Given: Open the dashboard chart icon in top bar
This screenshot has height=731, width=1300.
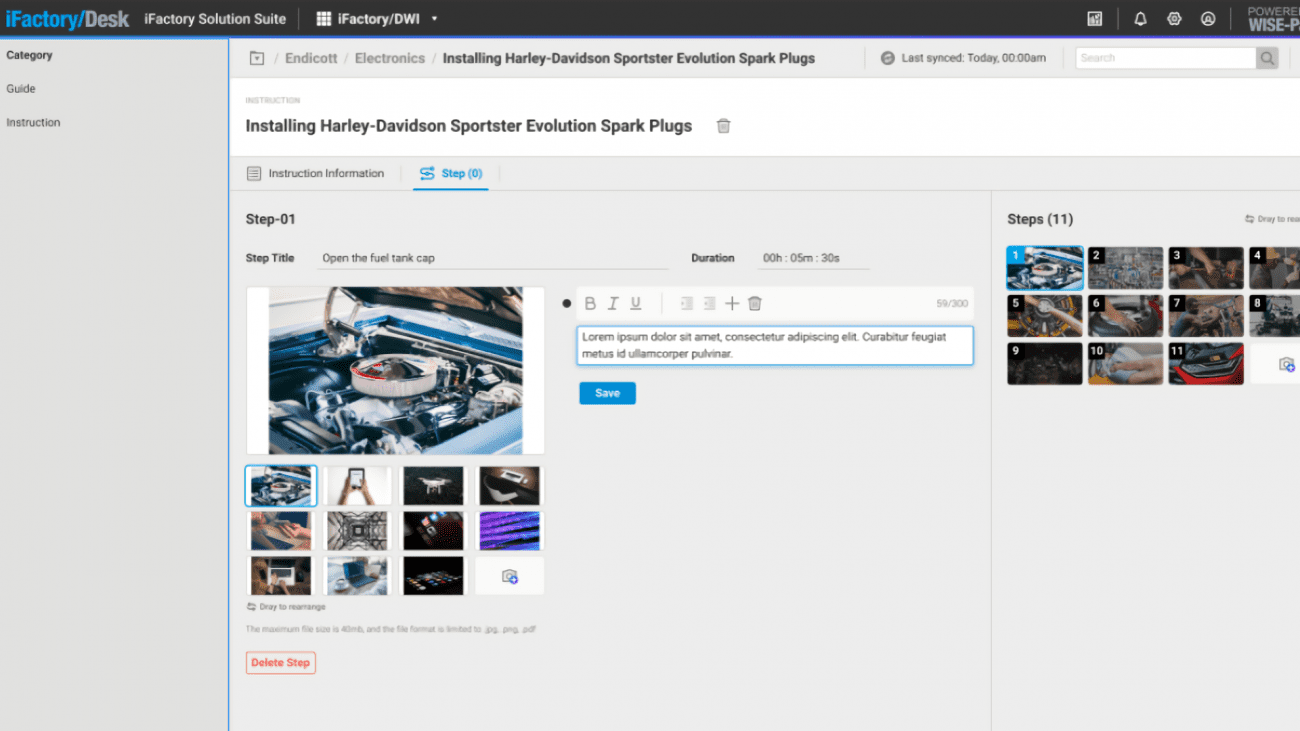Looking at the screenshot, I should 1095,19.
